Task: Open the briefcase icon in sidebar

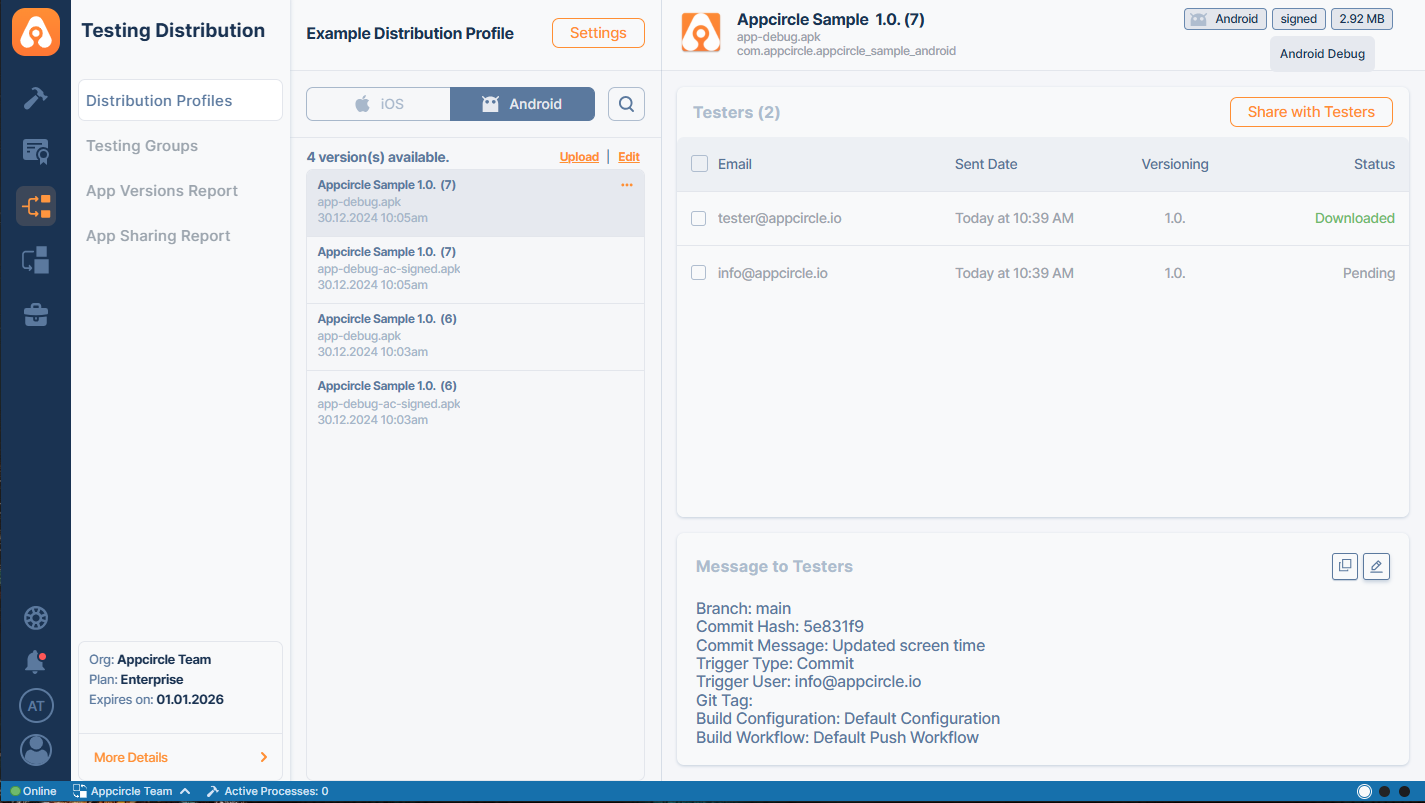Action: (x=35, y=315)
